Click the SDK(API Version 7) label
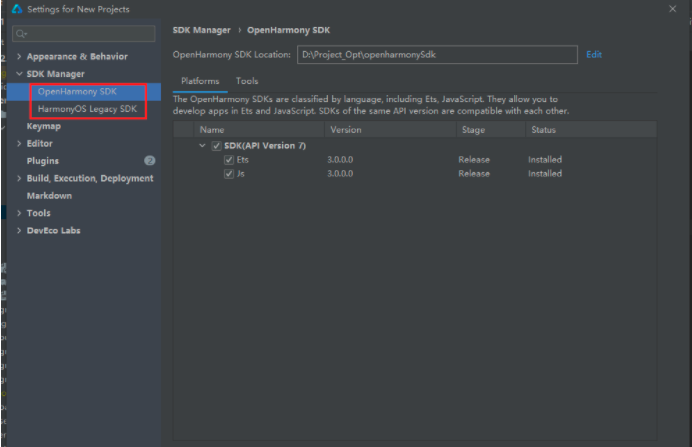The height and width of the screenshot is (447, 692). 265,146
